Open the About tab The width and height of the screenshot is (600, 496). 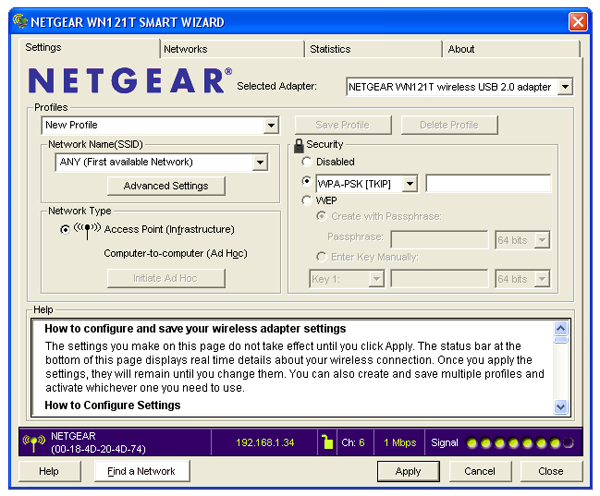(x=511, y=49)
